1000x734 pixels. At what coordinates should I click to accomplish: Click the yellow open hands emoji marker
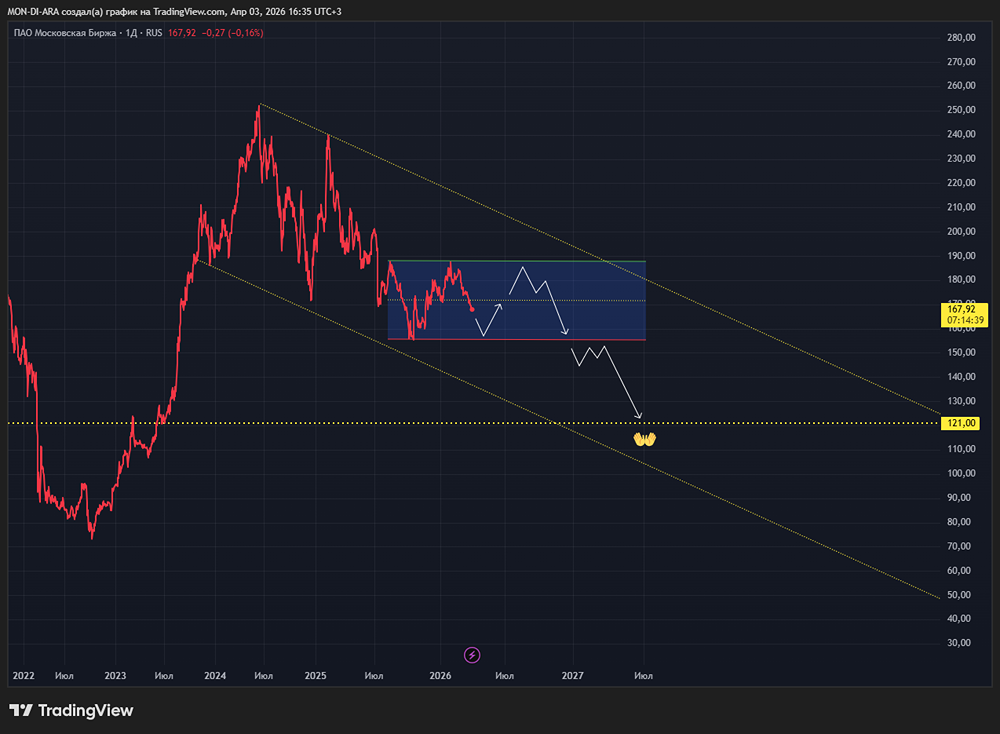[x=644, y=439]
